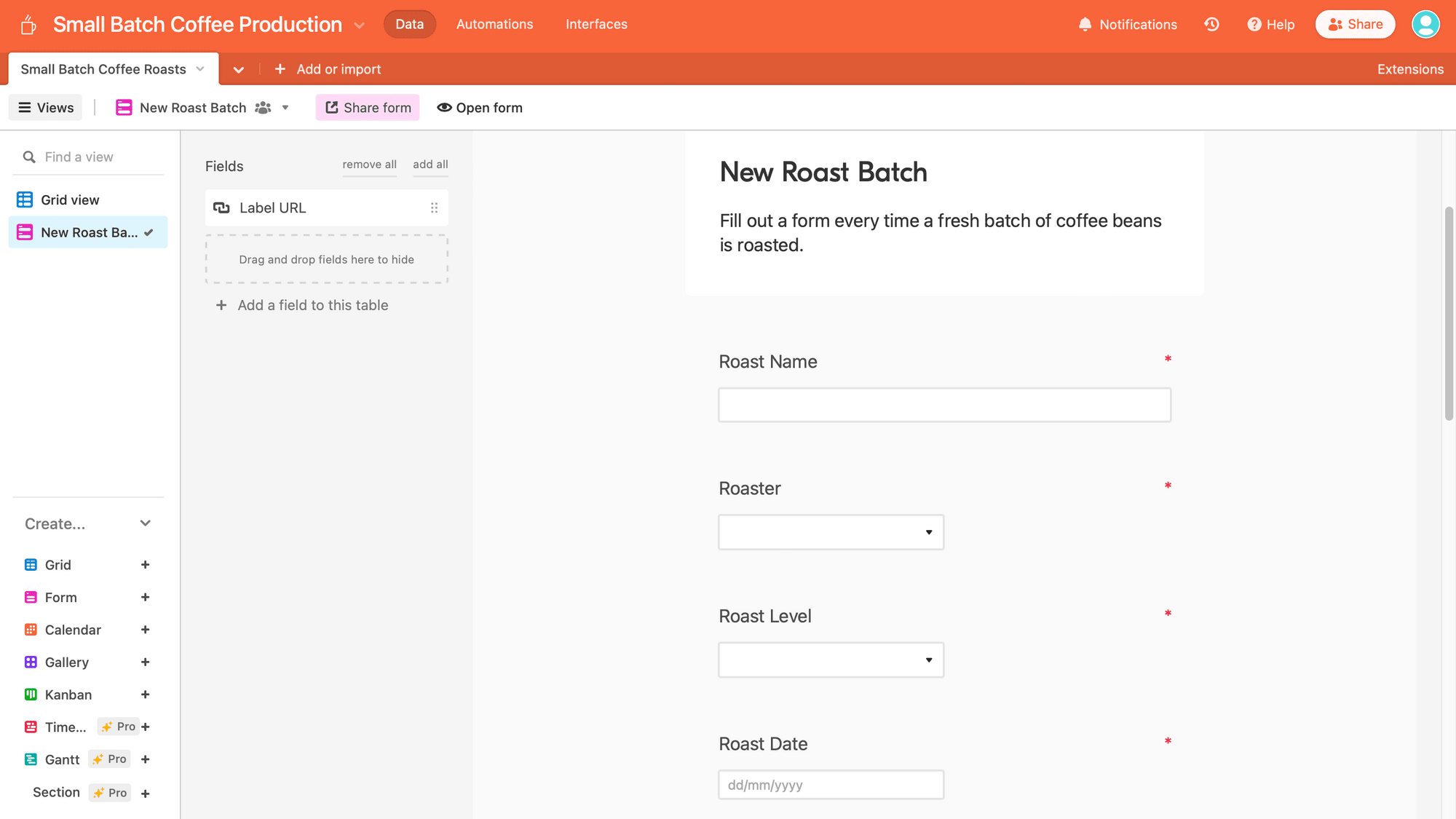Viewport: 1456px width, 819px height.
Task: Open the user account avatar
Action: (x=1425, y=24)
